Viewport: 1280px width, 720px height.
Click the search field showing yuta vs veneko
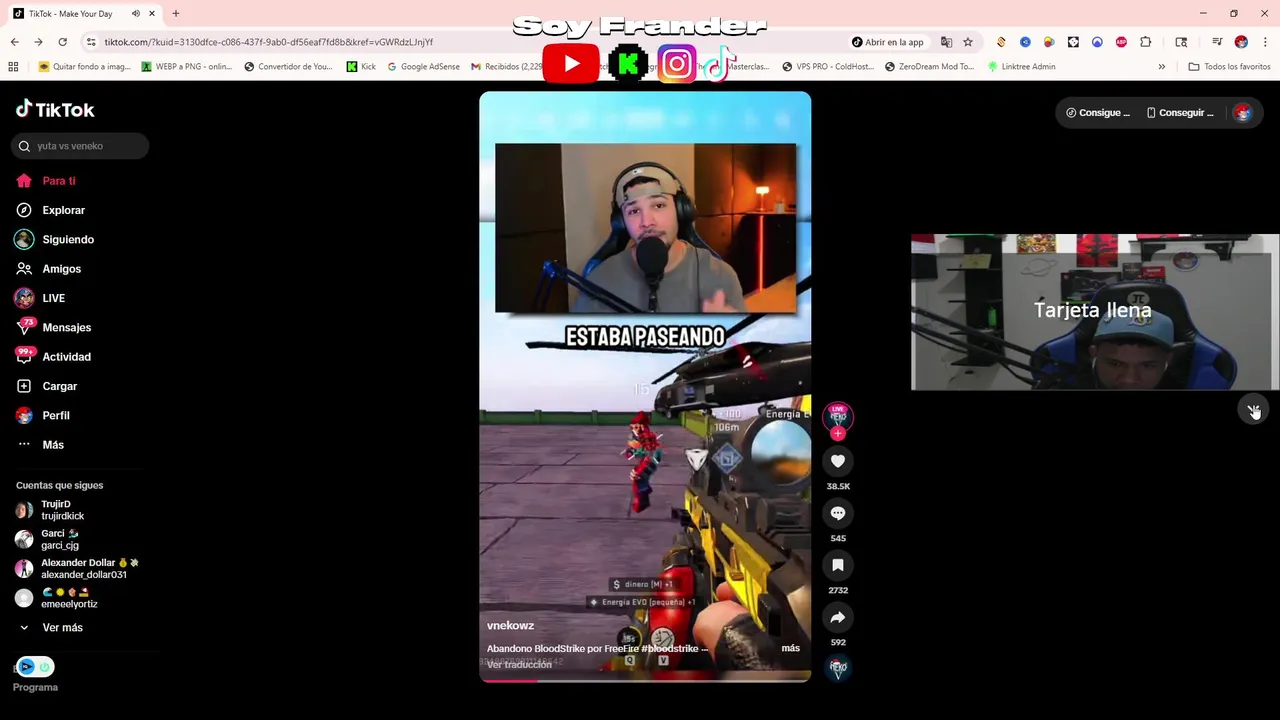click(x=80, y=146)
